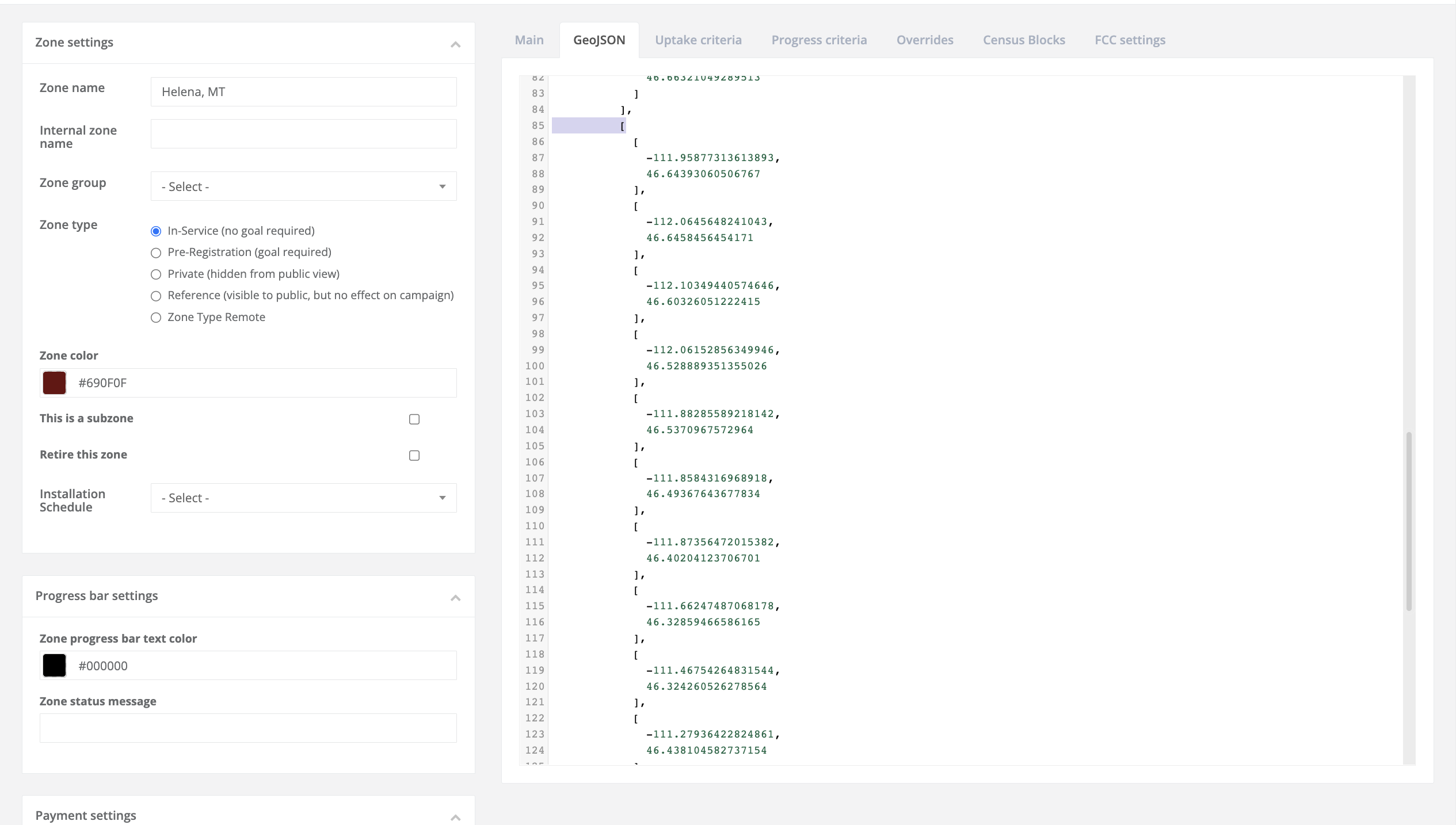Select the Pre-Registration zone type
This screenshot has width=1456, height=825.
coord(155,253)
